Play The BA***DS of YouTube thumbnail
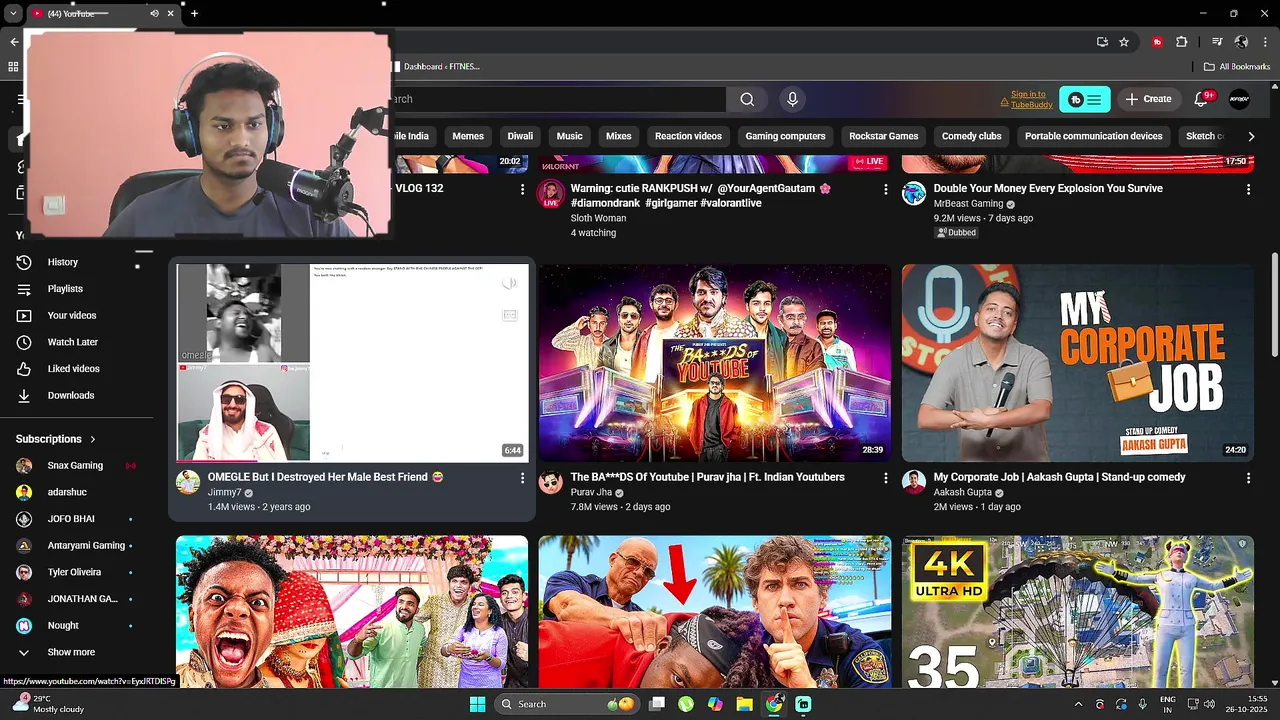 [x=715, y=363]
